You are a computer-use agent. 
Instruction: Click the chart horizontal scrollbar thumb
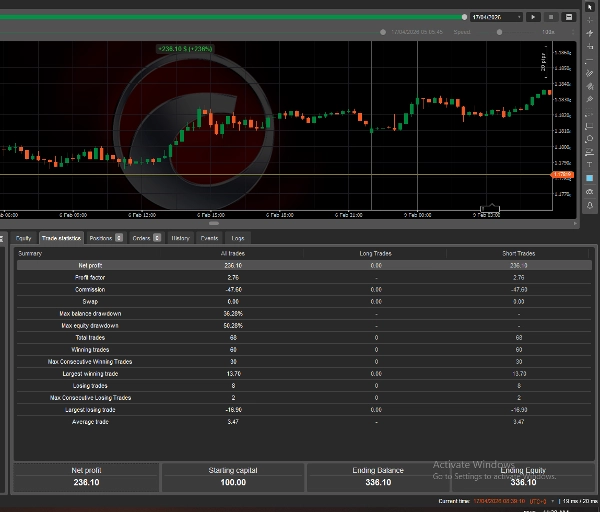coord(214,223)
